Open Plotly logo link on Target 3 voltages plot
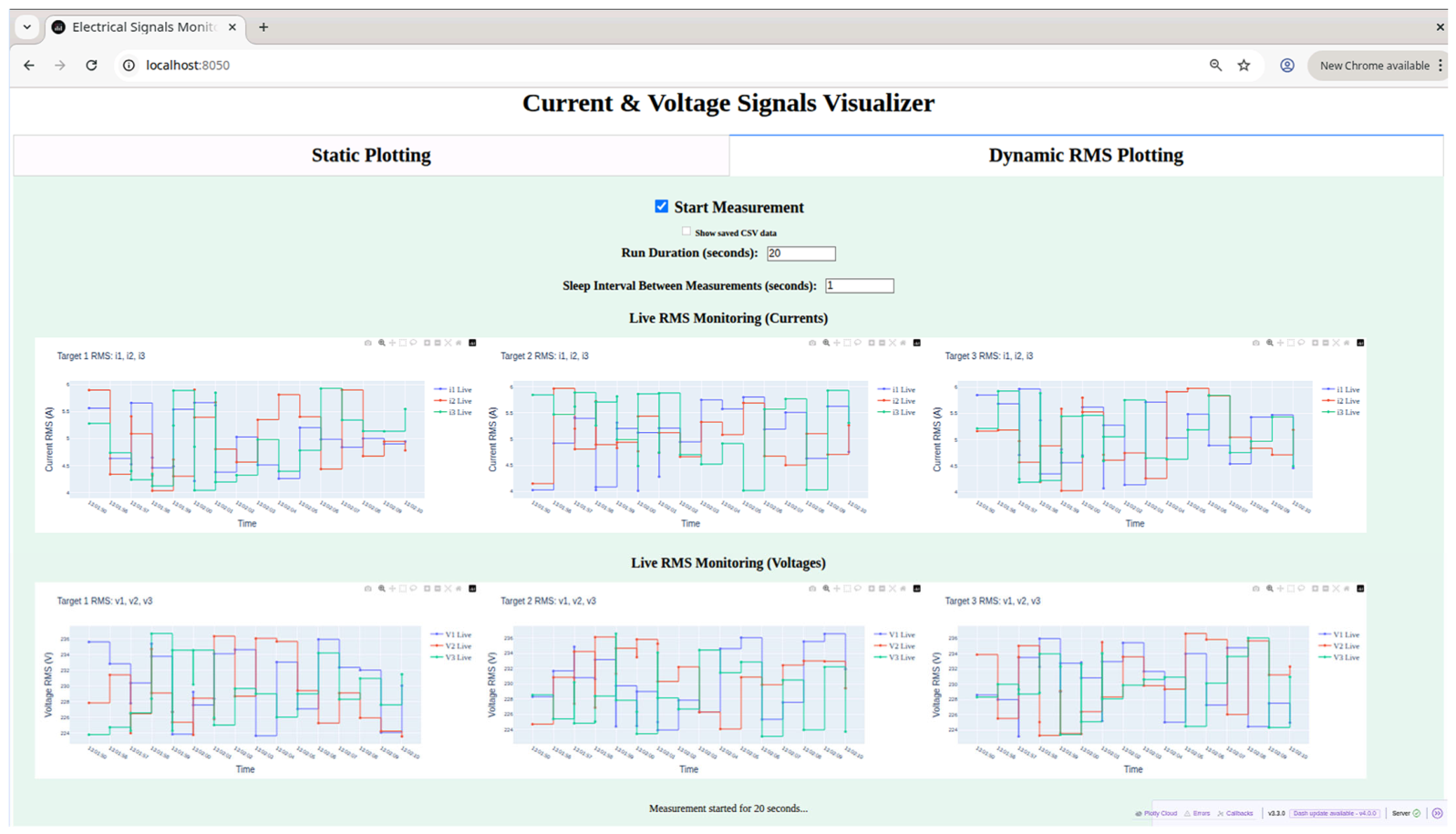The height and width of the screenshot is (834, 1456). [x=1360, y=588]
